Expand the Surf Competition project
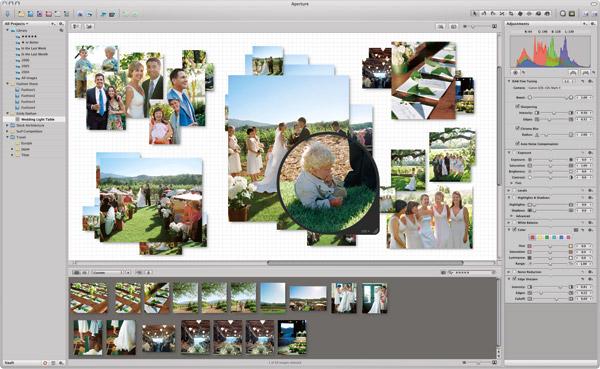The width and height of the screenshot is (600, 369). click(x=7, y=131)
